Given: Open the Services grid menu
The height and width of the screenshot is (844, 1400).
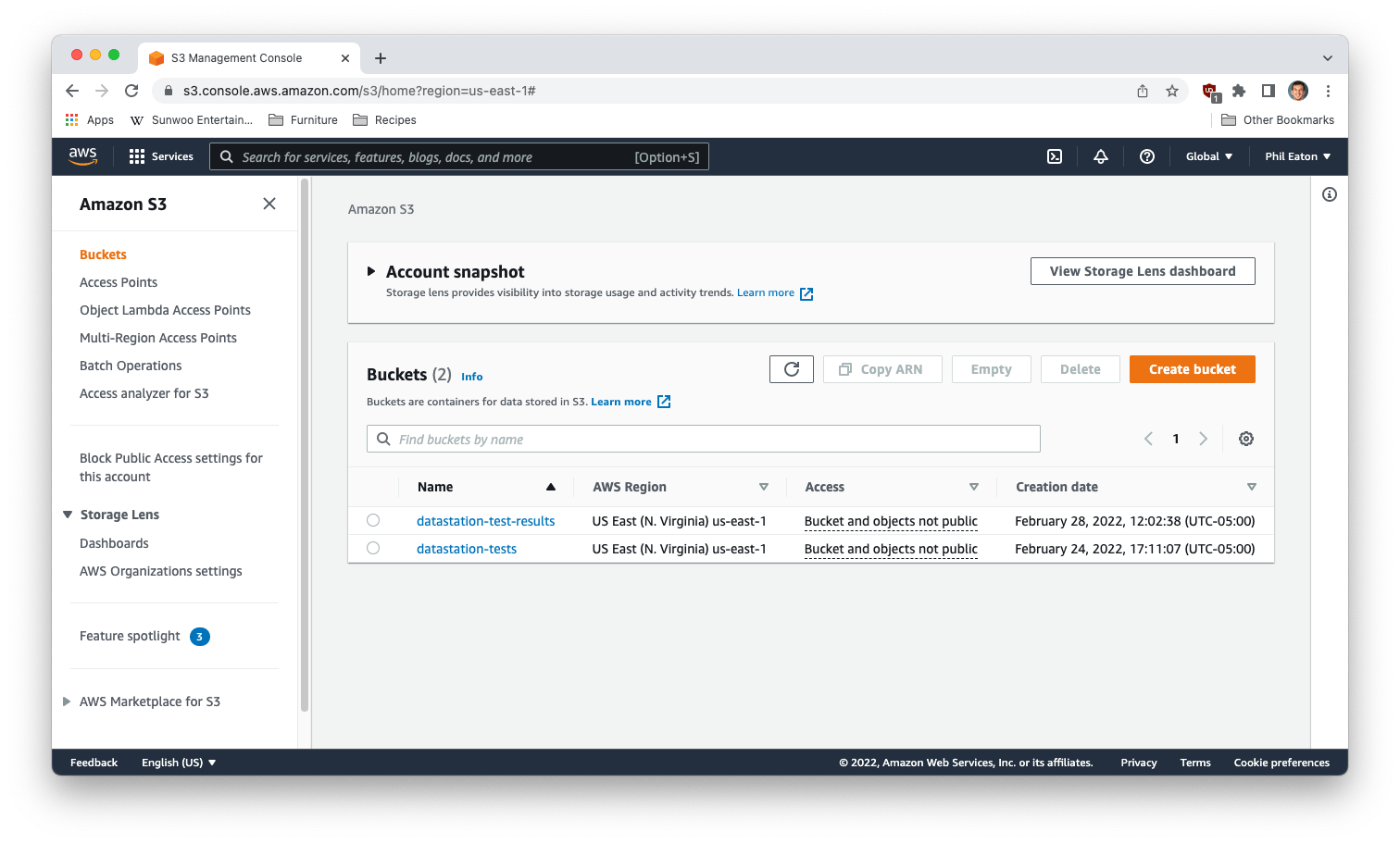Looking at the screenshot, I should click(x=135, y=155).
